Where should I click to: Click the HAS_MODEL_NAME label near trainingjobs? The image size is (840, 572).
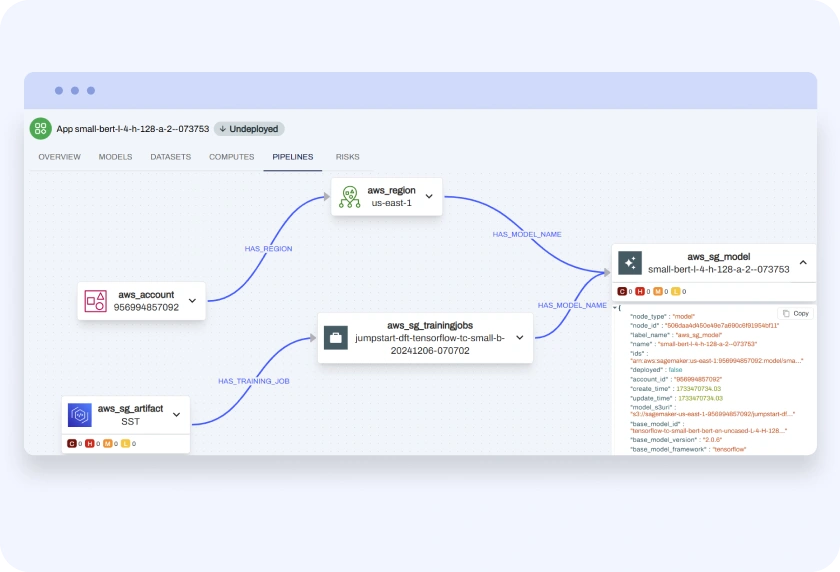point(572,305)
